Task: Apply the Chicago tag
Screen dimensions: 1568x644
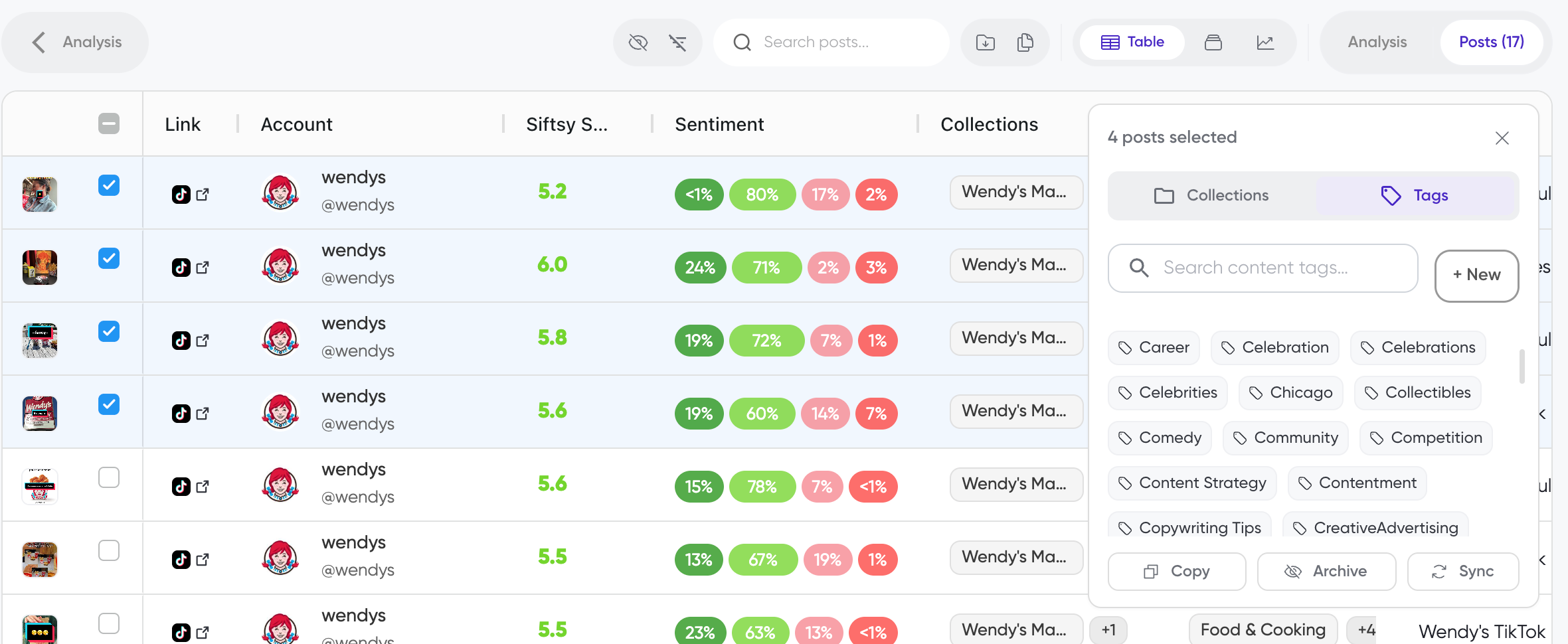Action: 1291,392
